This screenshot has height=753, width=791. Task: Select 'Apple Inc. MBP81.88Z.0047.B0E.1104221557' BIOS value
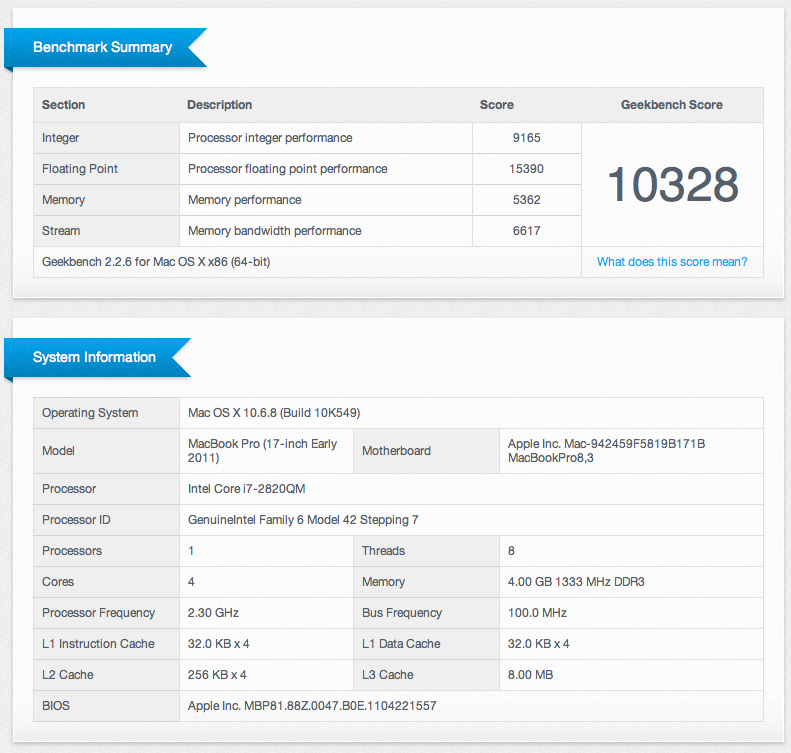coord(312,706)
